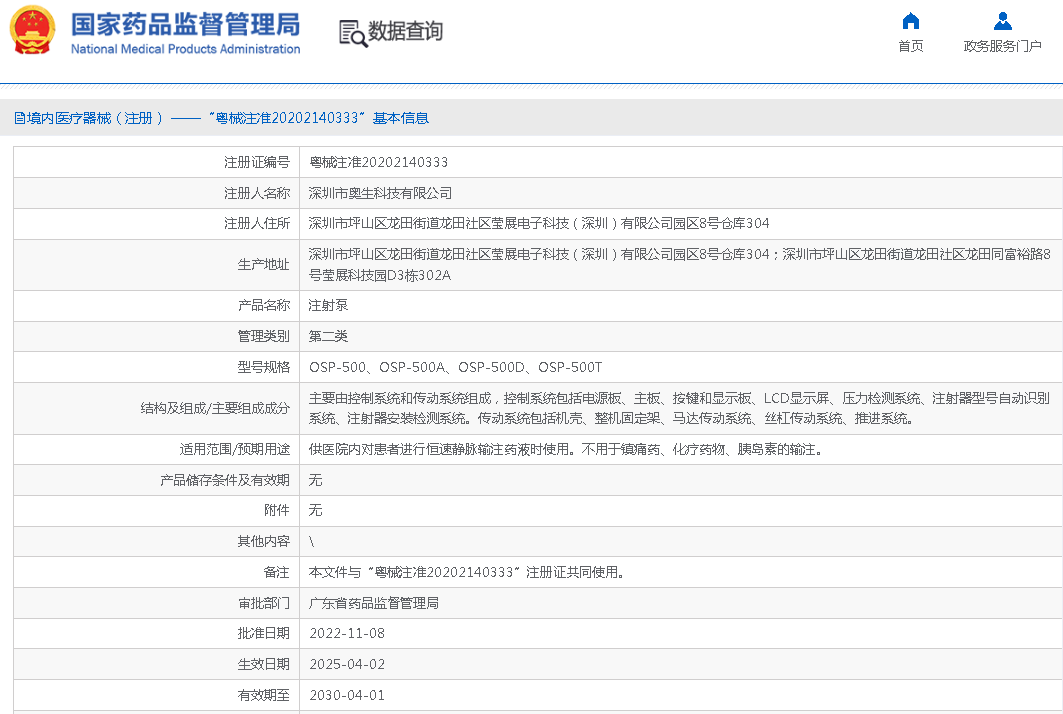Viewport: 1063px width, 714px height.
Task: Open the 政务服务门户 link
Action: pyautogui.click(x=1003, y=46)
